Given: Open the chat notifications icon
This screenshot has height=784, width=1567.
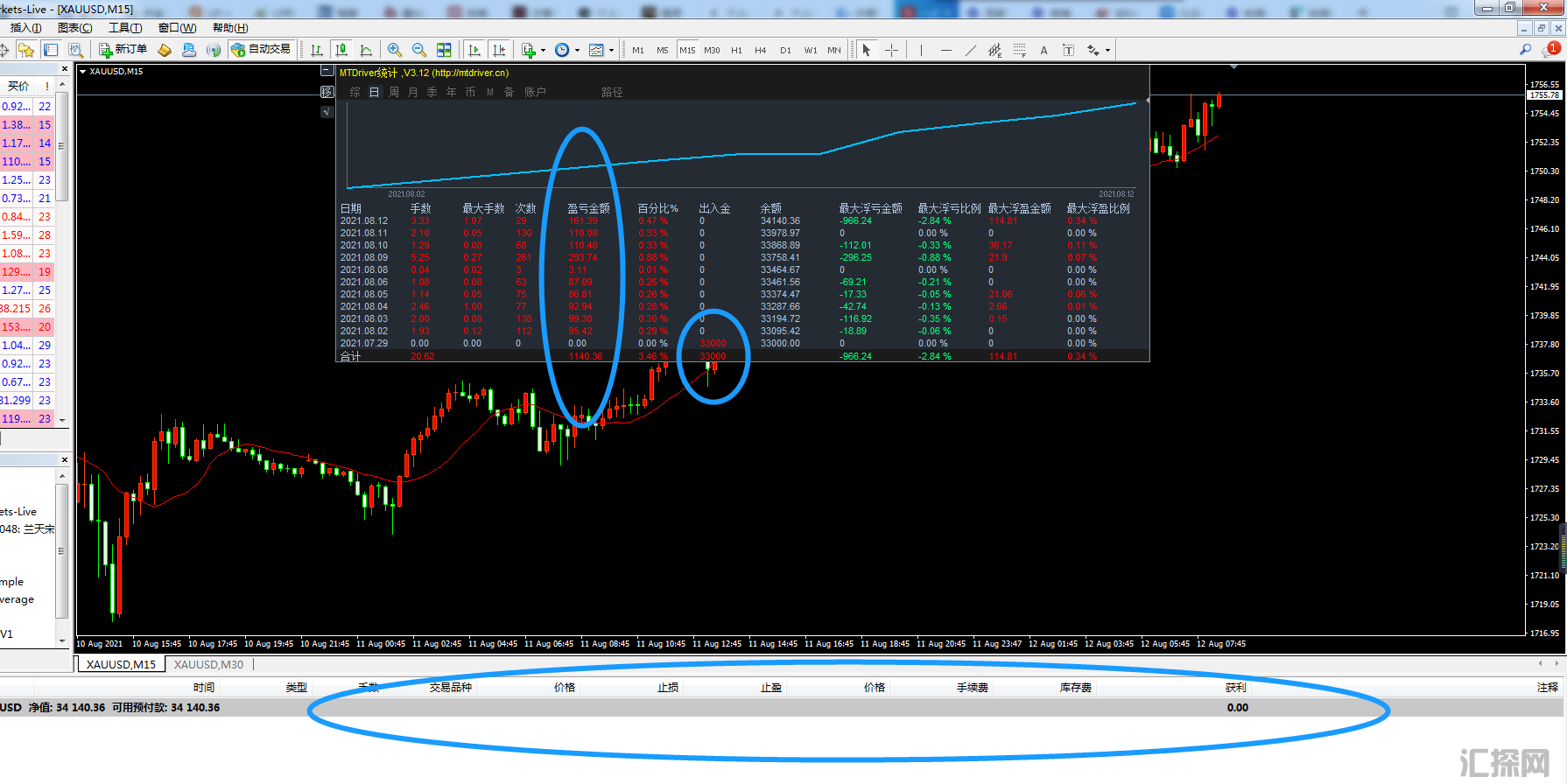Looking at the screenshot, I should pos(1550,50).
